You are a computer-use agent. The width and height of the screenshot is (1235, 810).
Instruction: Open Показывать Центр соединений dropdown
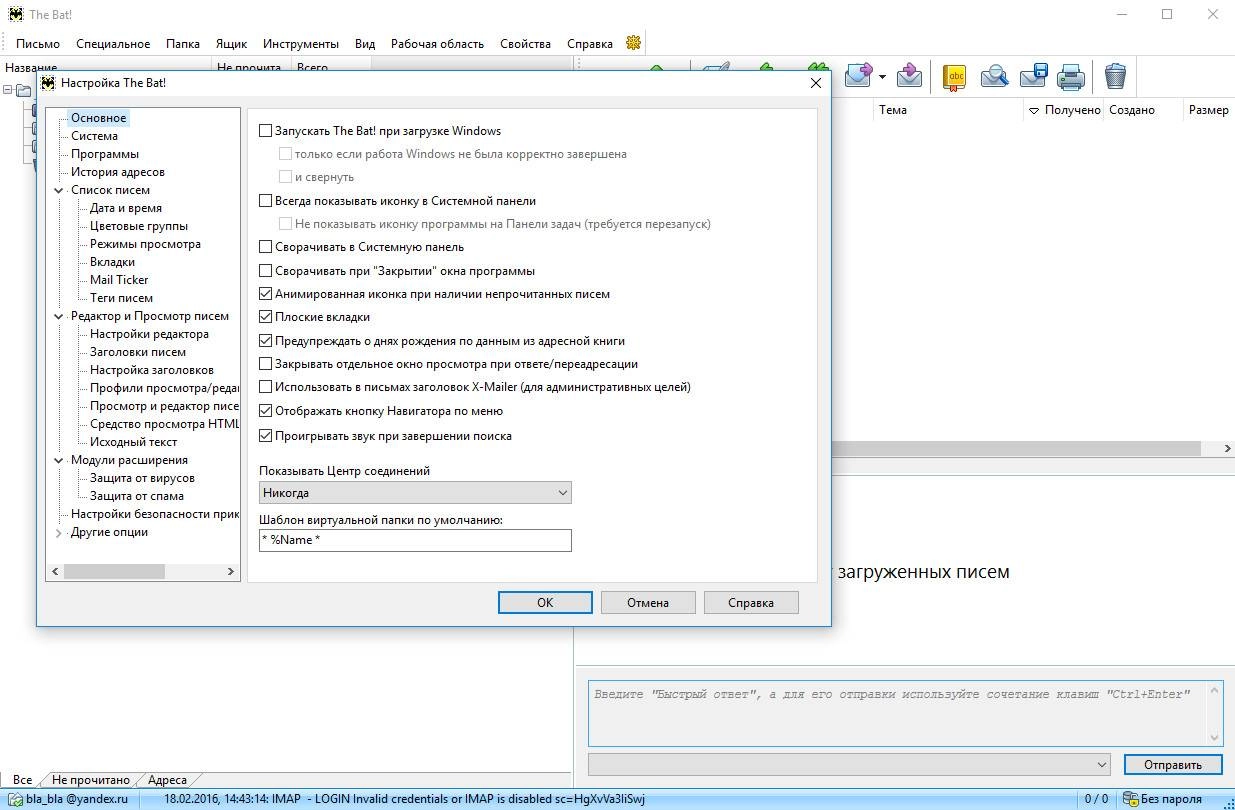pyautogui.click(x=415, y=493)
